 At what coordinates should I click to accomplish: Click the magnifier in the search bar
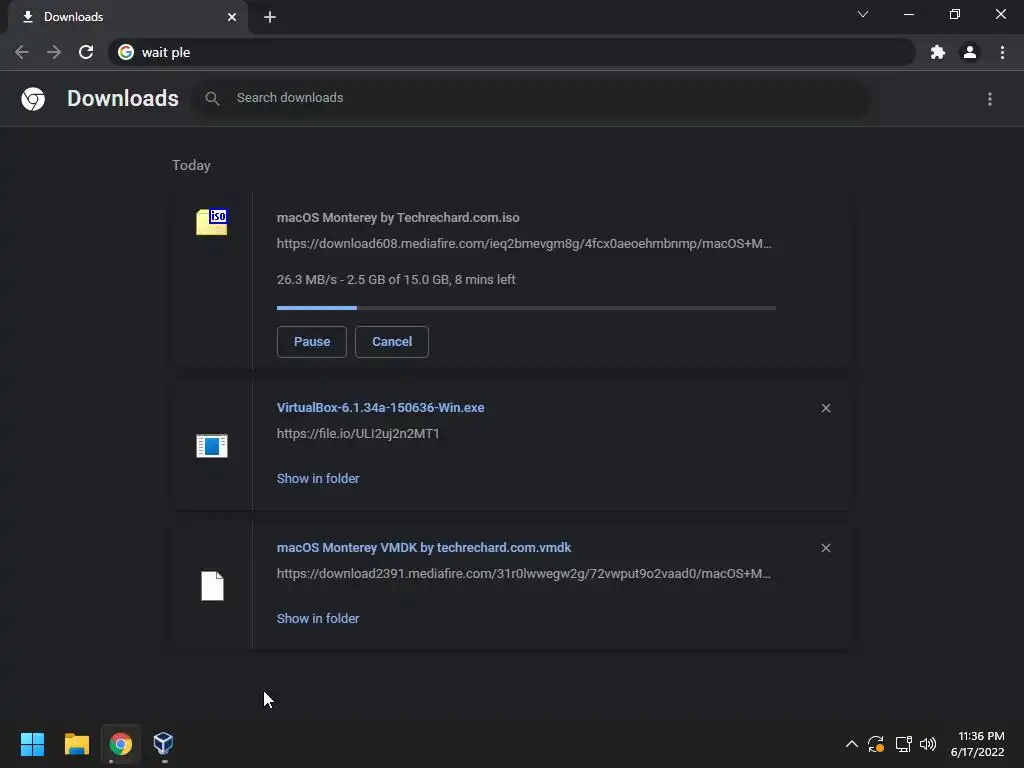click(x=212, y=99)
